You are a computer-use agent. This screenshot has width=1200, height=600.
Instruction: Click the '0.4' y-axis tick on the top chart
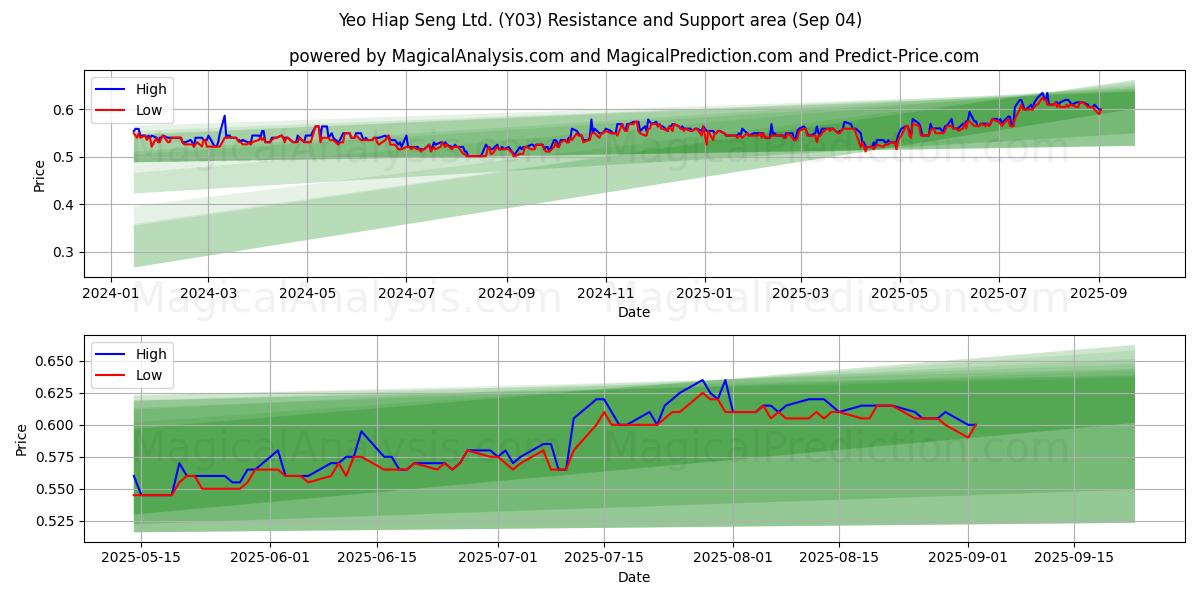[65, 205]
